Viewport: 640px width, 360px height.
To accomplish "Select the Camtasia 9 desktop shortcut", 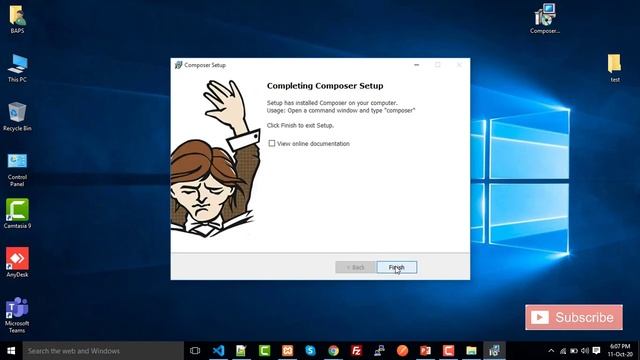I will tap(17, 213).
